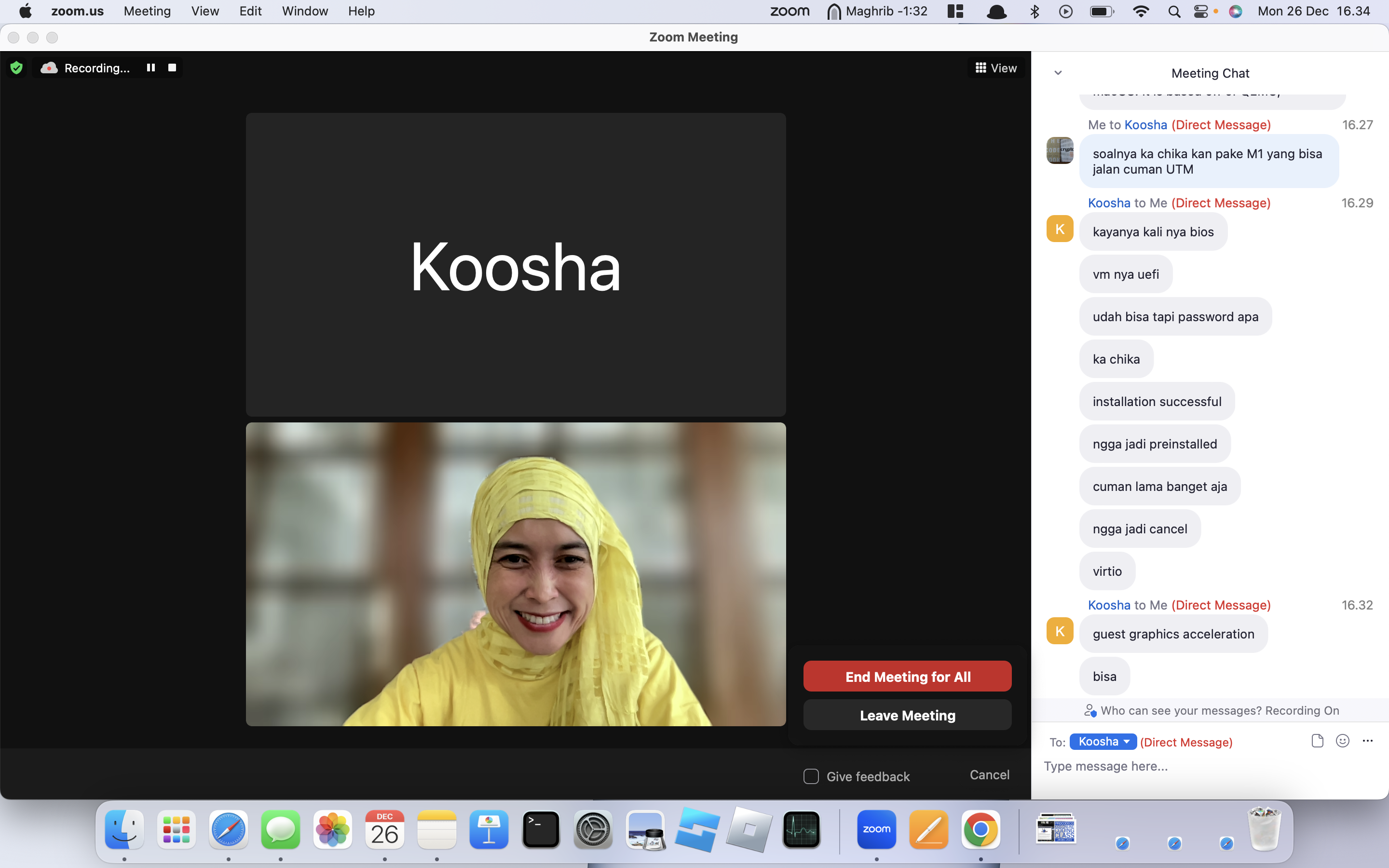
Task: Click the green encryption shield icon
Action: click(x=17, y=68)
